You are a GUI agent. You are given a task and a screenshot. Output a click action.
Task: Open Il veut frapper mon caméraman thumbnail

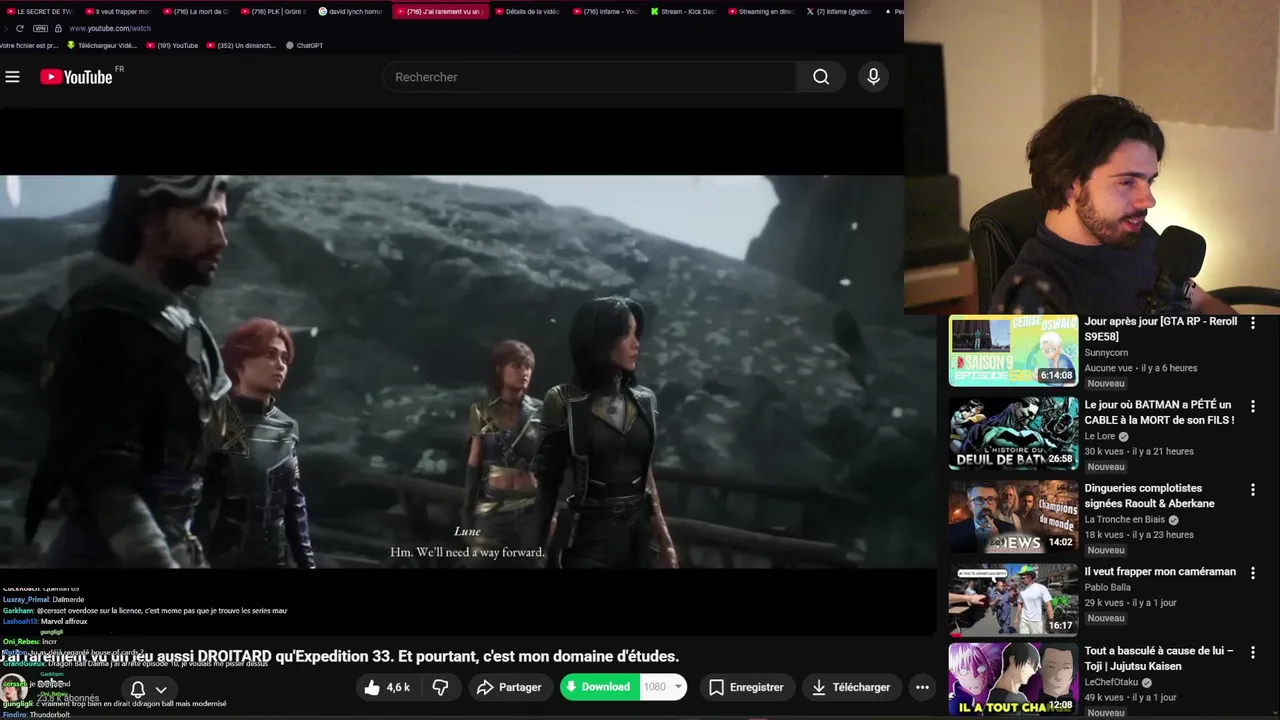point(1013,600)
